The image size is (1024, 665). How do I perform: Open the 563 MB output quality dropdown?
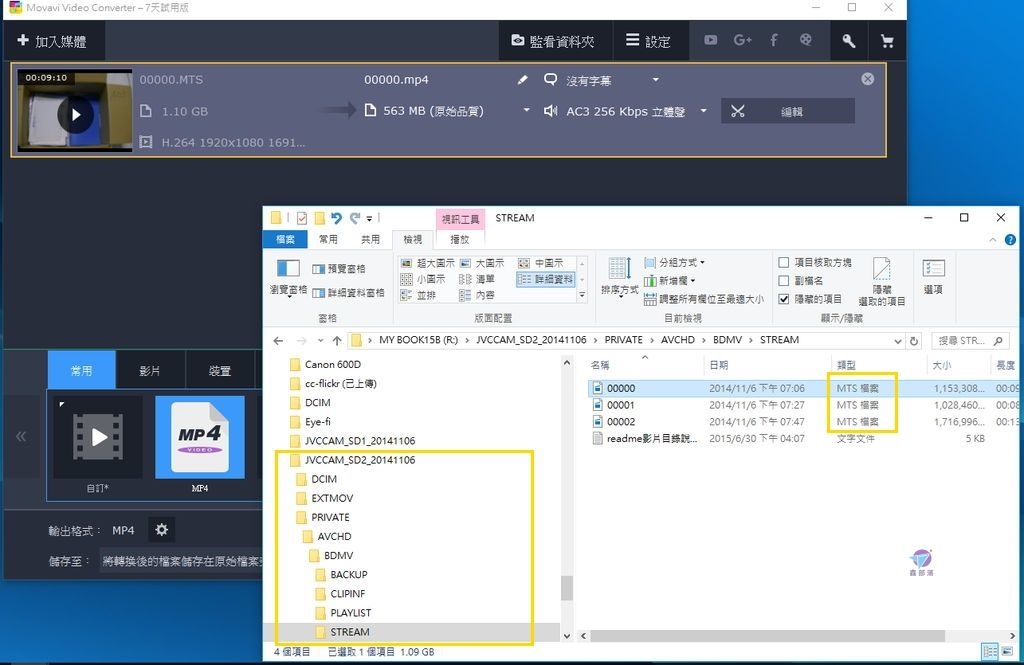click(x=526, y=110)
